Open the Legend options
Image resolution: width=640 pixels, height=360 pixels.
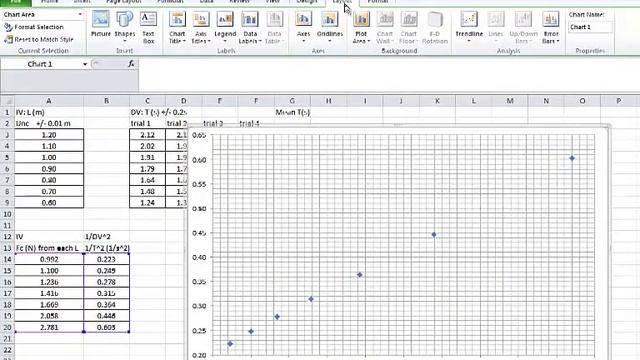(x=225, y=28)
